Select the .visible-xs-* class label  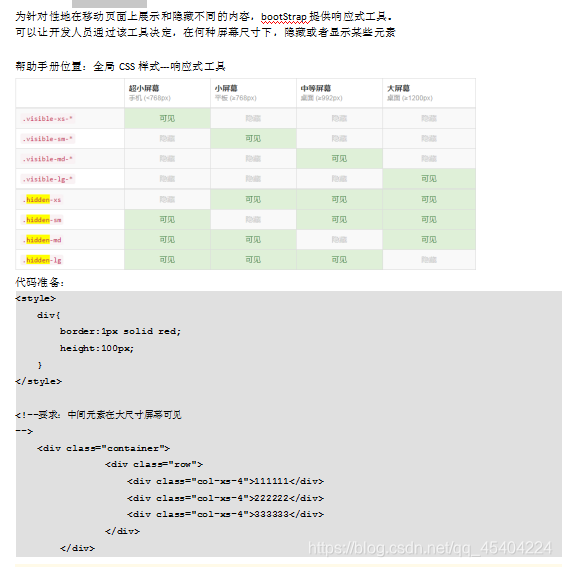click(47, 119)
